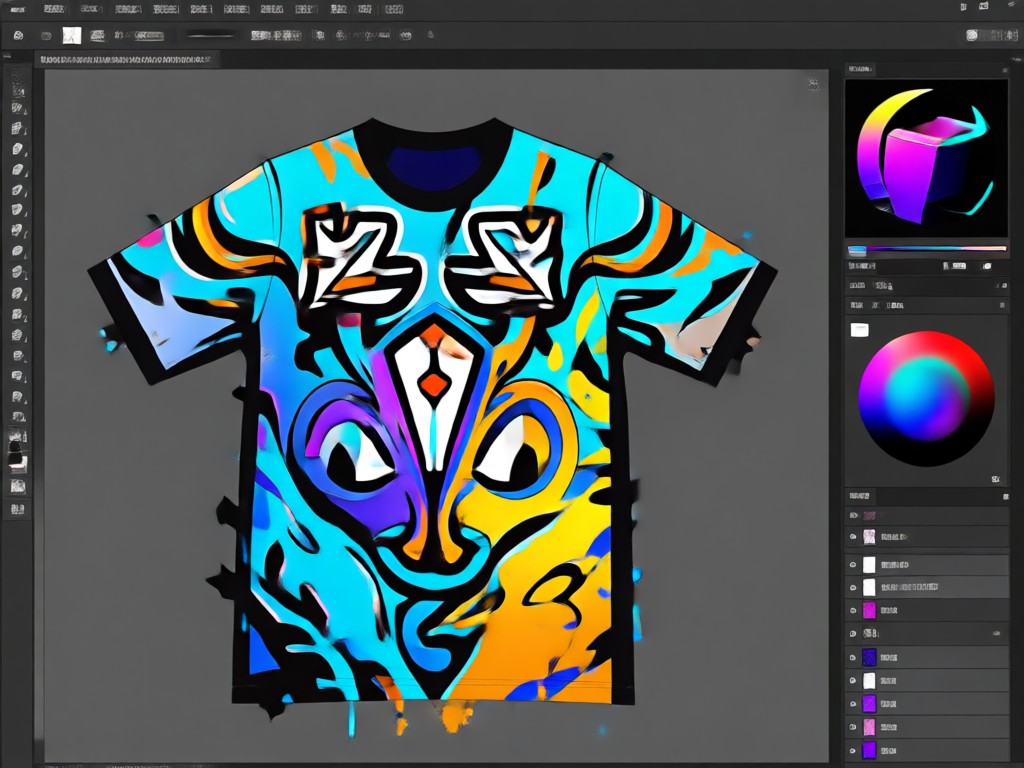Click the foreground/background color swatches in the left toolbar
The image size is (1024, 768).
pos(18,455)
